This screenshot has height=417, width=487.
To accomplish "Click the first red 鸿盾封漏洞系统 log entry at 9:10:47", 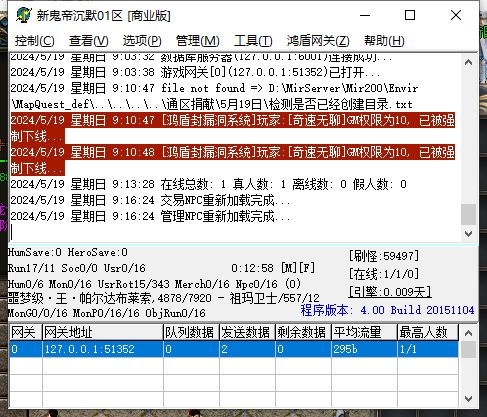I will [233, 128].
